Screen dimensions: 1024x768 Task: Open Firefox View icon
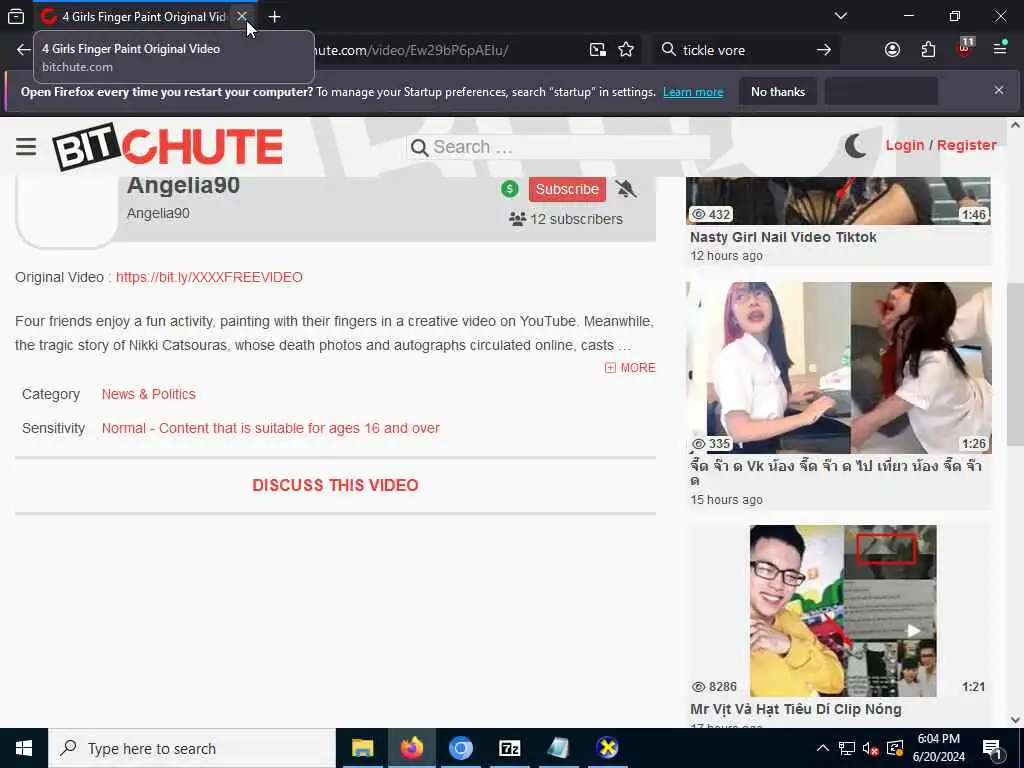click(x=16, y=16)
